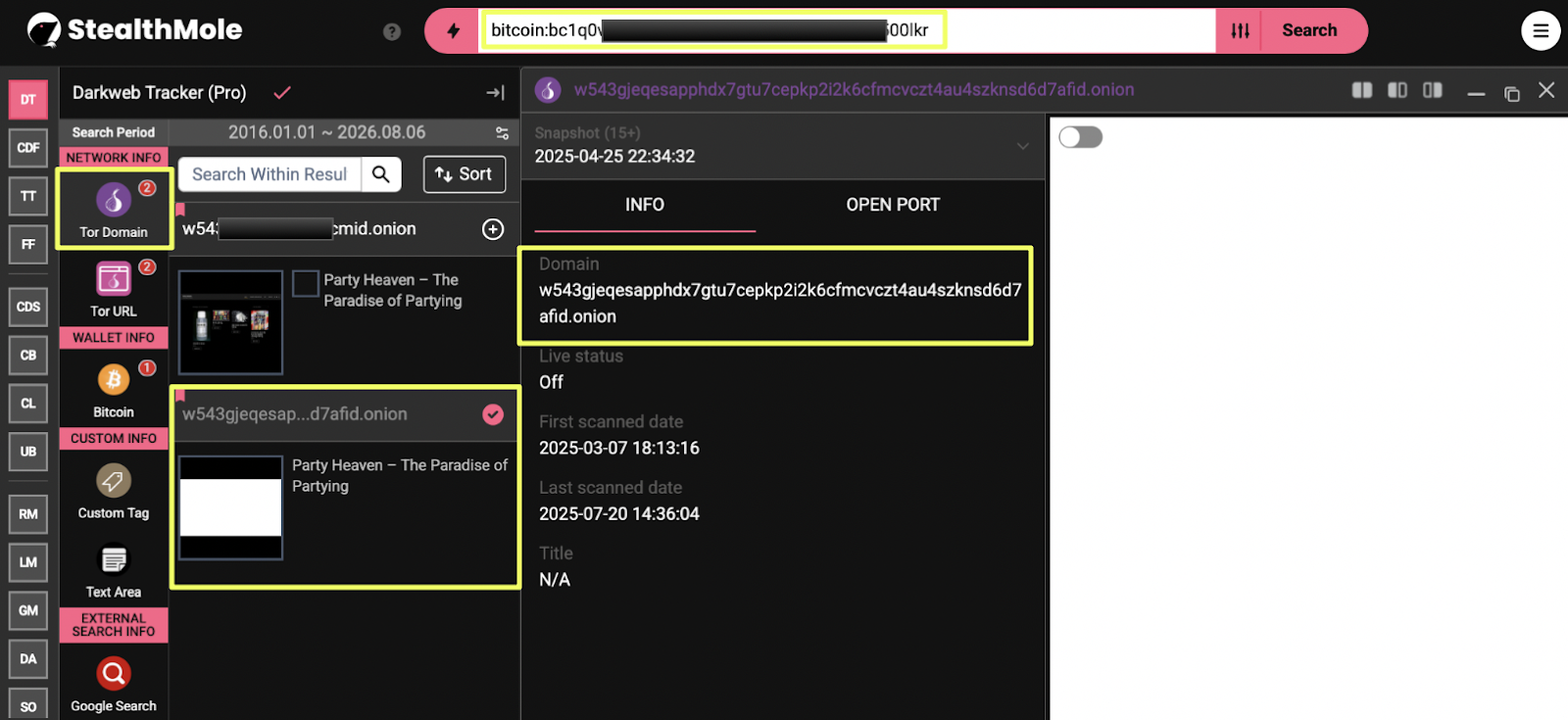
Task: Open the RM module in the left rail
Action: 28,514
